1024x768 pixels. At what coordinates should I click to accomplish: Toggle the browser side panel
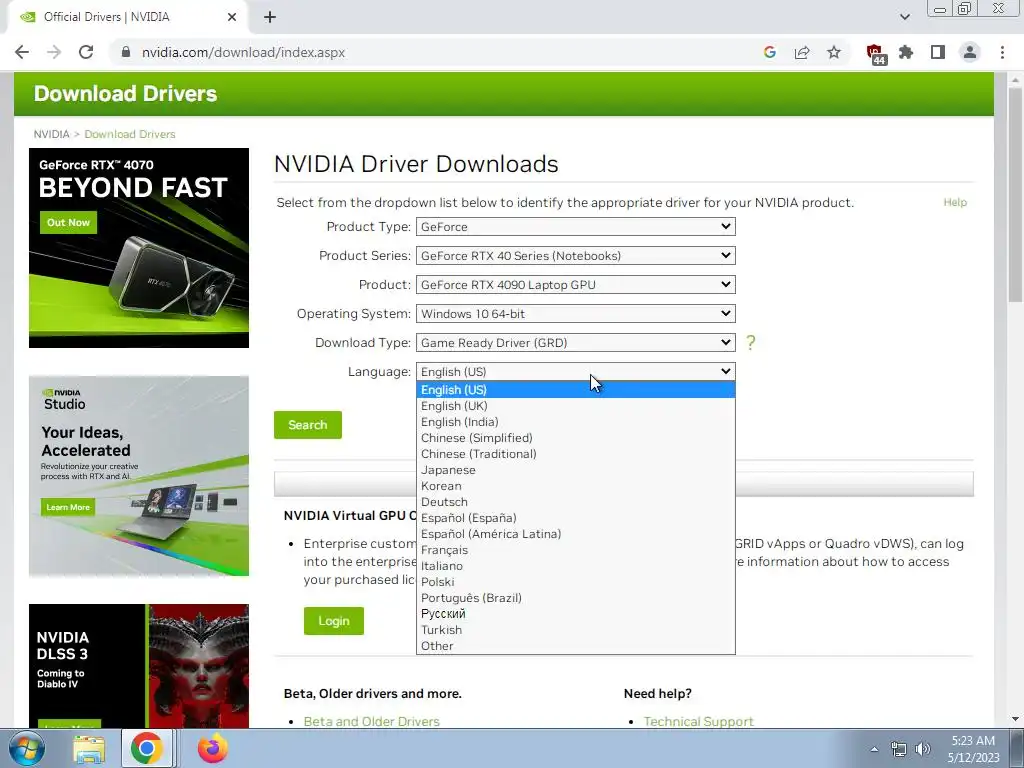click(x=938, y=52)
